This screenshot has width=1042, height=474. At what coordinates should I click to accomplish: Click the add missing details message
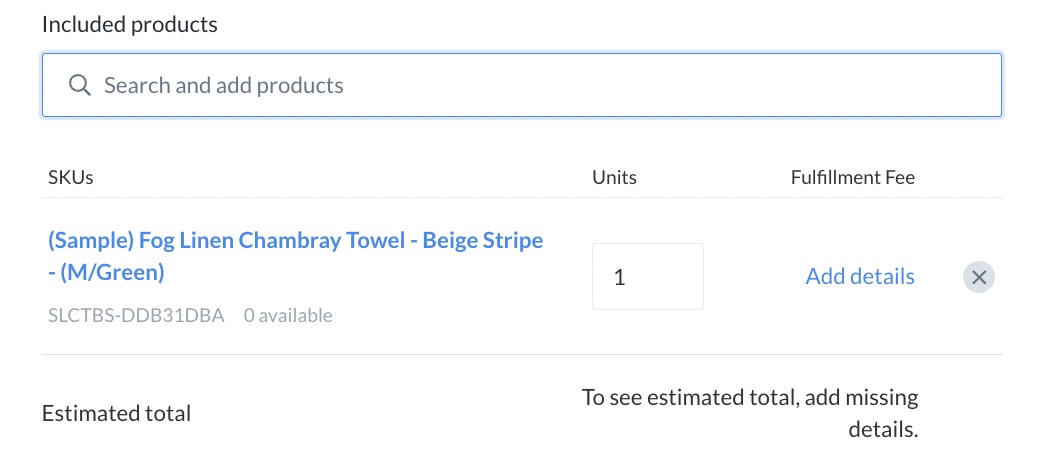point(750,413)
